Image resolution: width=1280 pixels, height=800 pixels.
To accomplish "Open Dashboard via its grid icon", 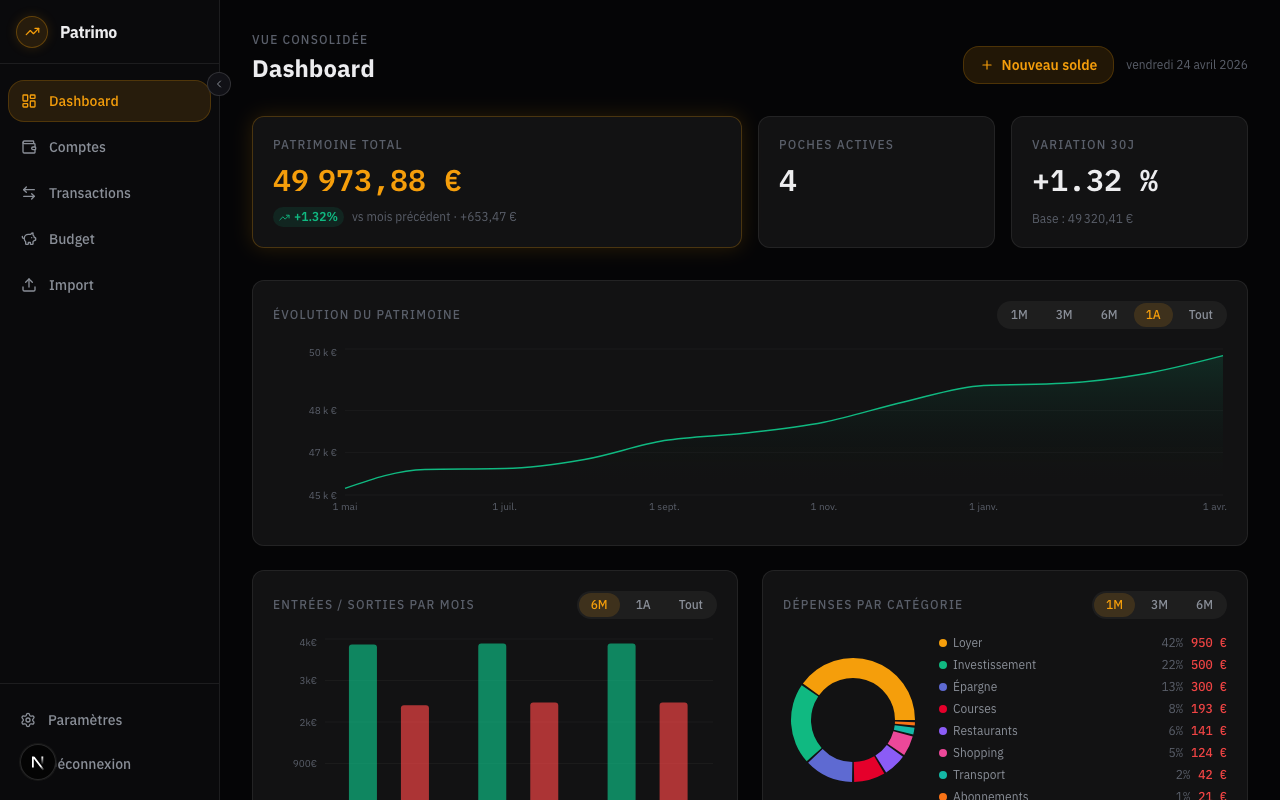I will [29, 101].
